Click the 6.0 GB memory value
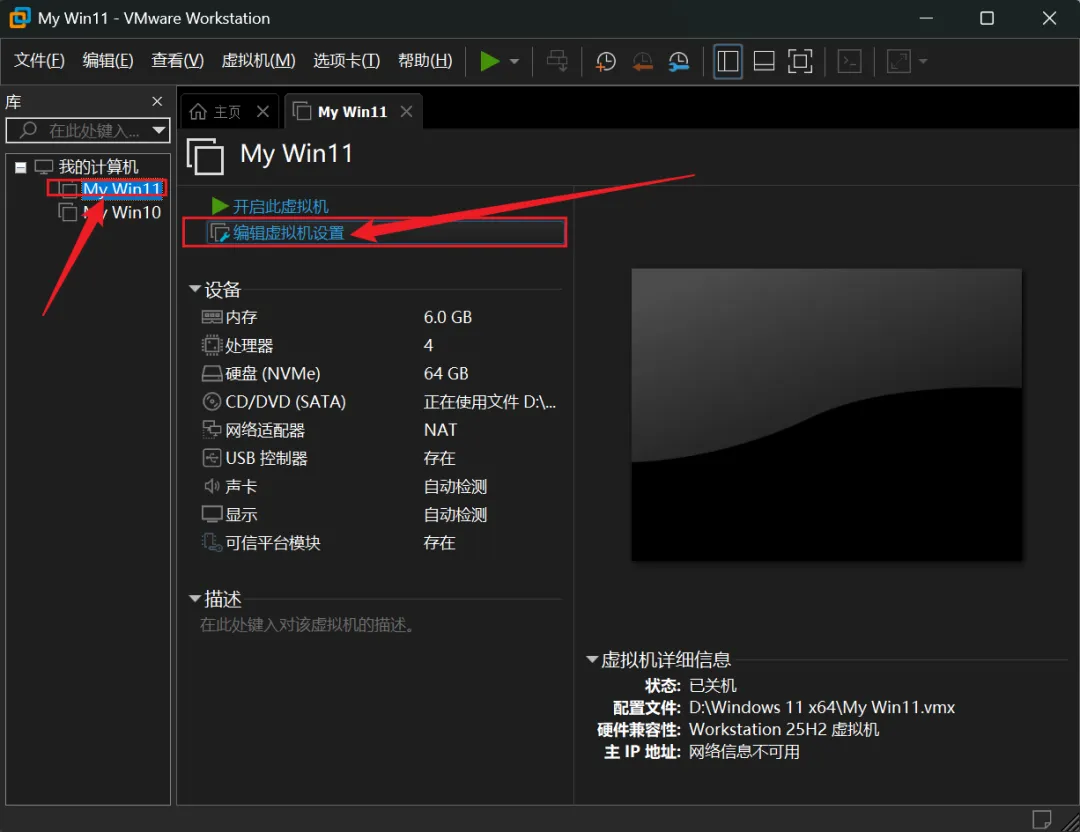Viewport: 1080px width, 832px height. pyautogui.click(x=448, y=317)
